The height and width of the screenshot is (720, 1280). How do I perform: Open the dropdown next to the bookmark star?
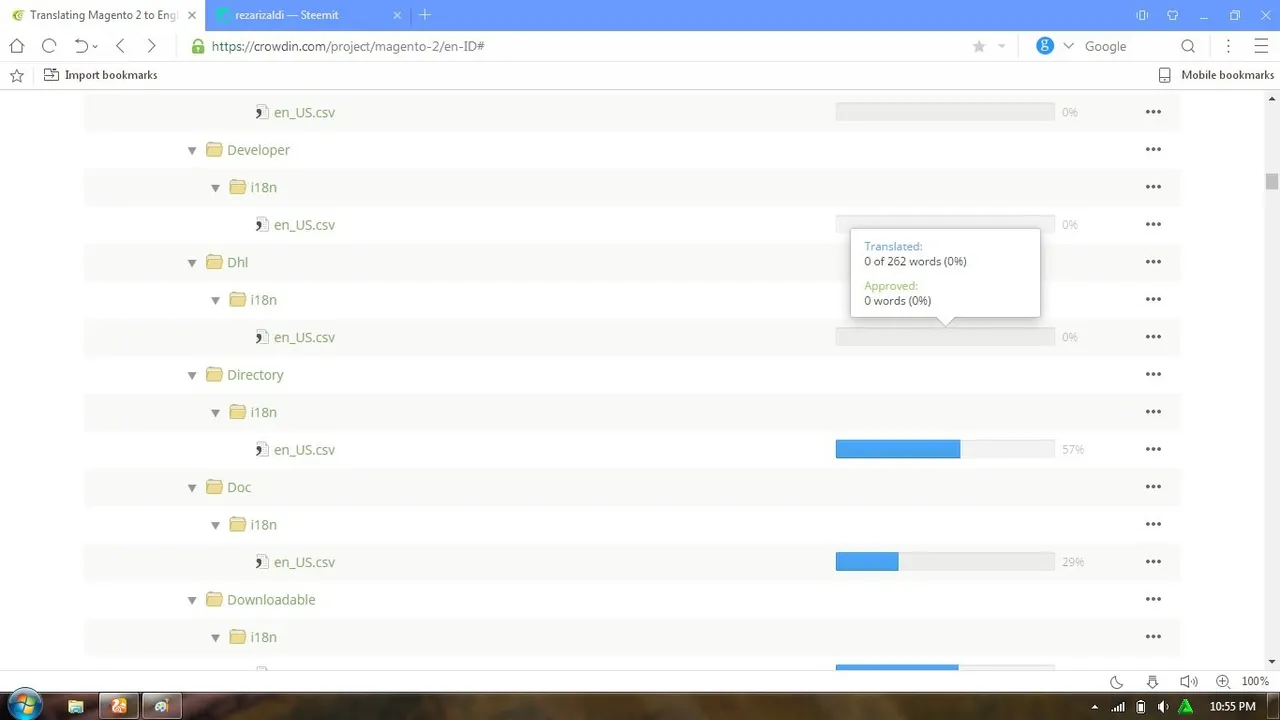pos(1001,46)
